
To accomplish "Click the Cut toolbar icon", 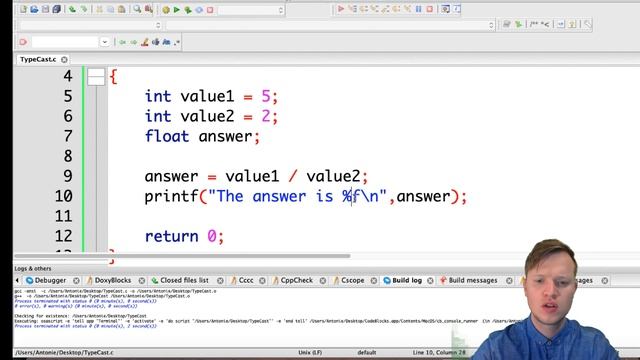I will pos(99,9).
